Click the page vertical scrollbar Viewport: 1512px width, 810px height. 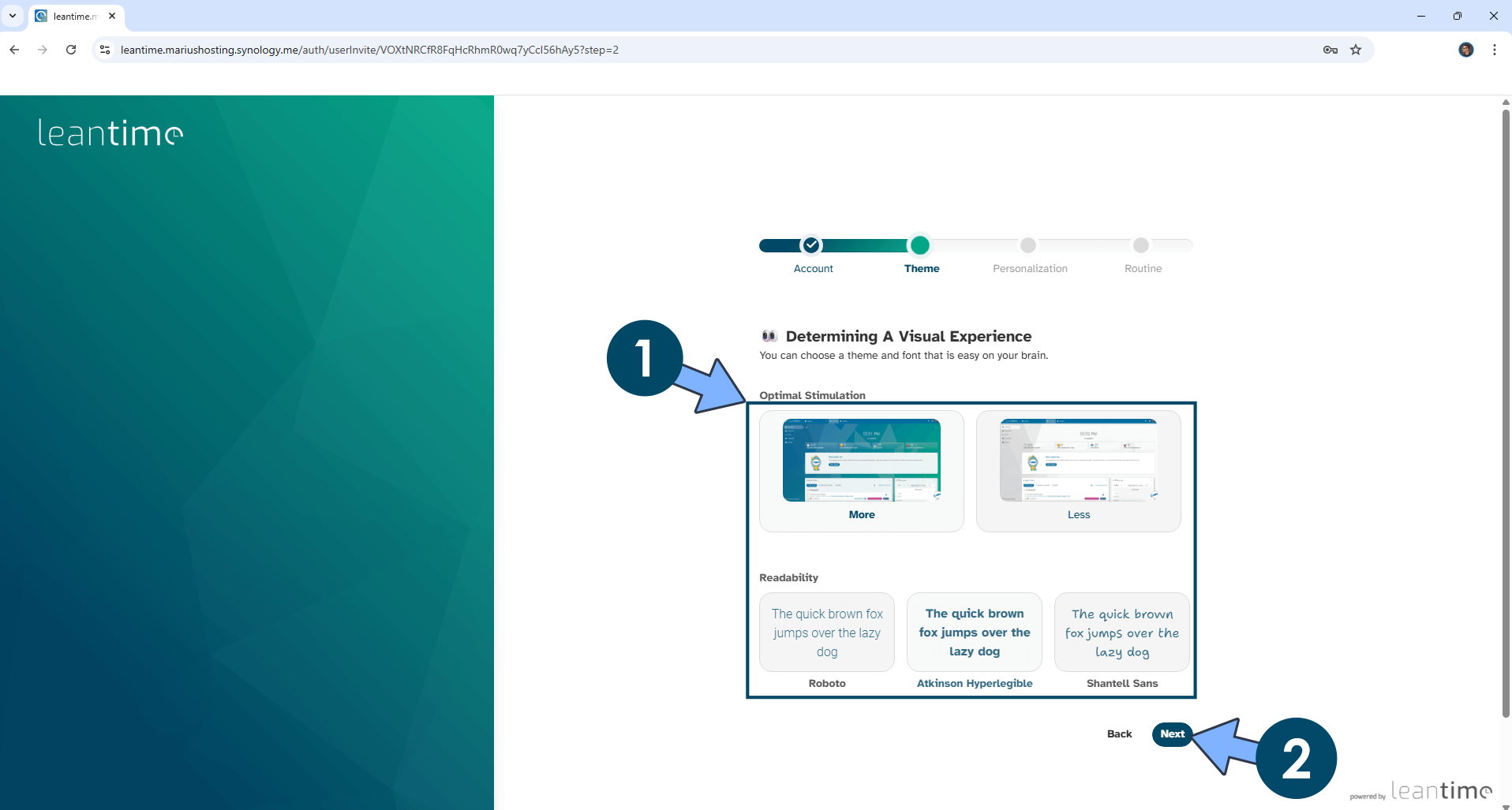pos(1506,414)
